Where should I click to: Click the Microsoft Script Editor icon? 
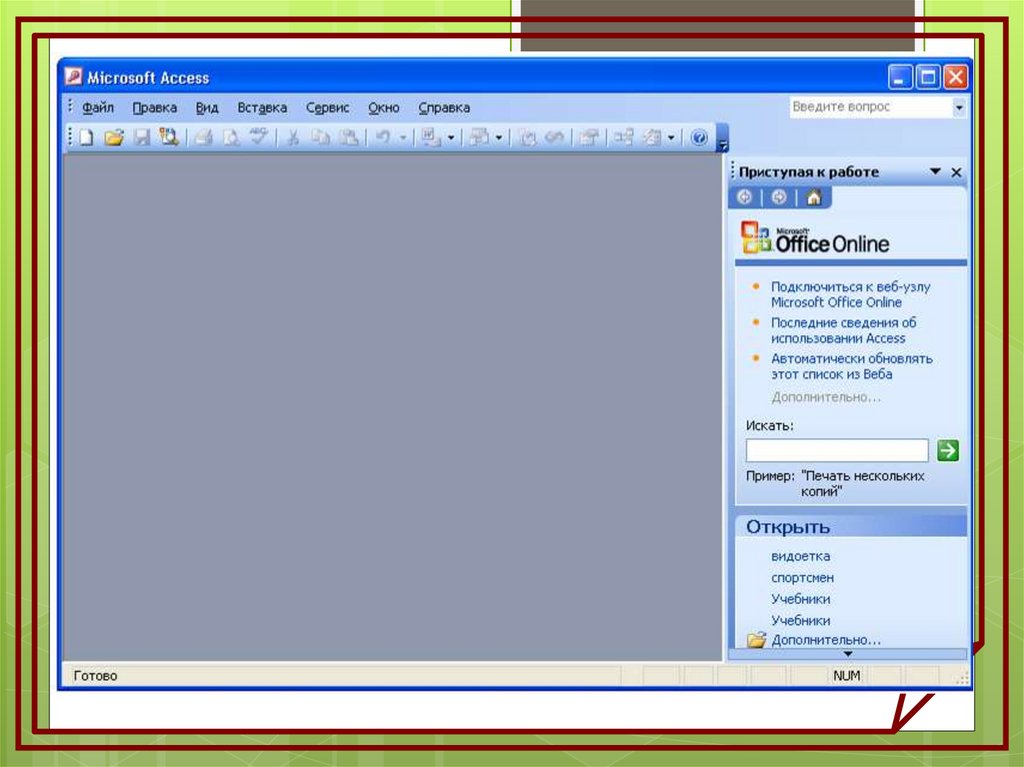tap(554, 137)
